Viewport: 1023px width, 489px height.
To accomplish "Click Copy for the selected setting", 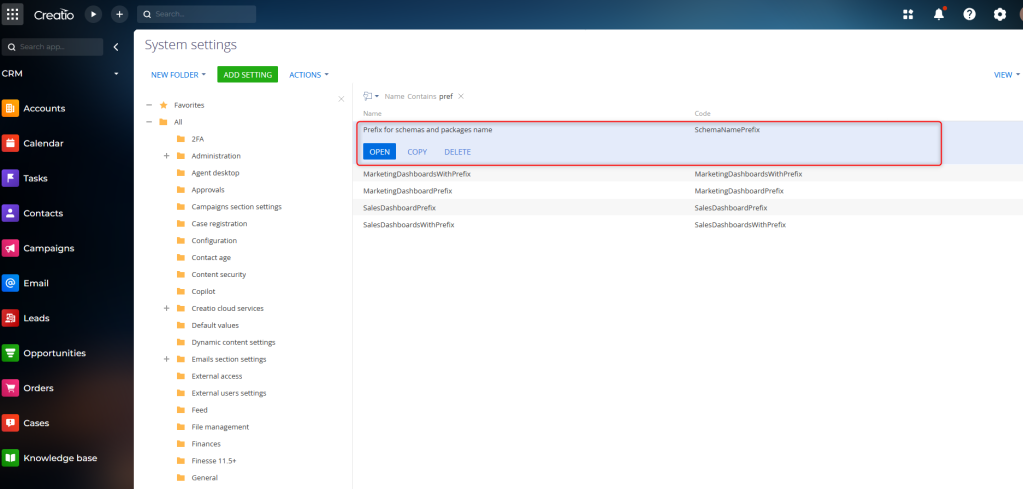I will pyautogui.click(x=417, y=152).
